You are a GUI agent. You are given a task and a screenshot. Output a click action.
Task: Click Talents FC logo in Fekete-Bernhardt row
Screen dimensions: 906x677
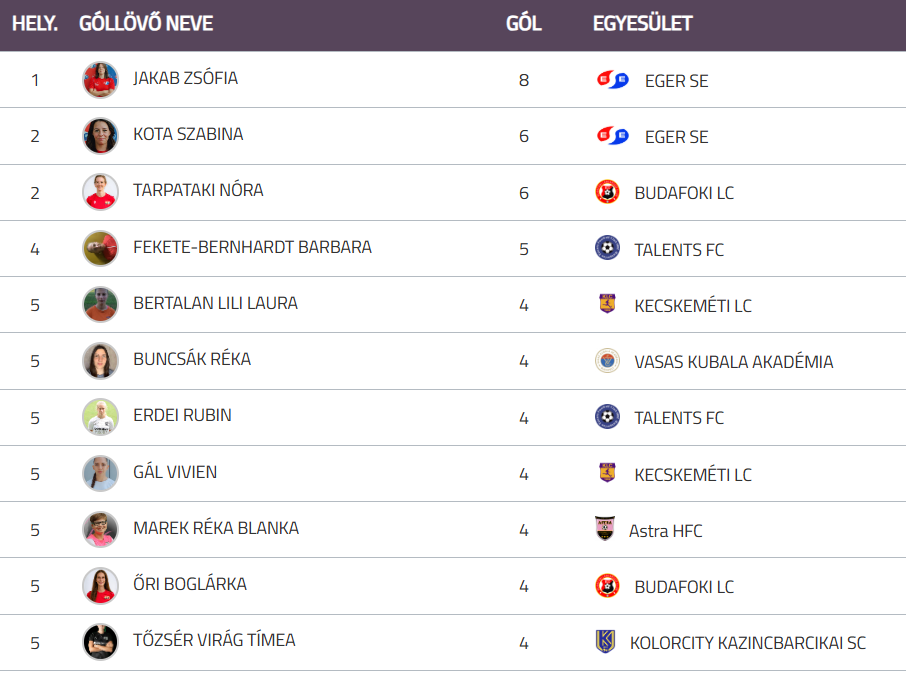(x=607, y=248)
